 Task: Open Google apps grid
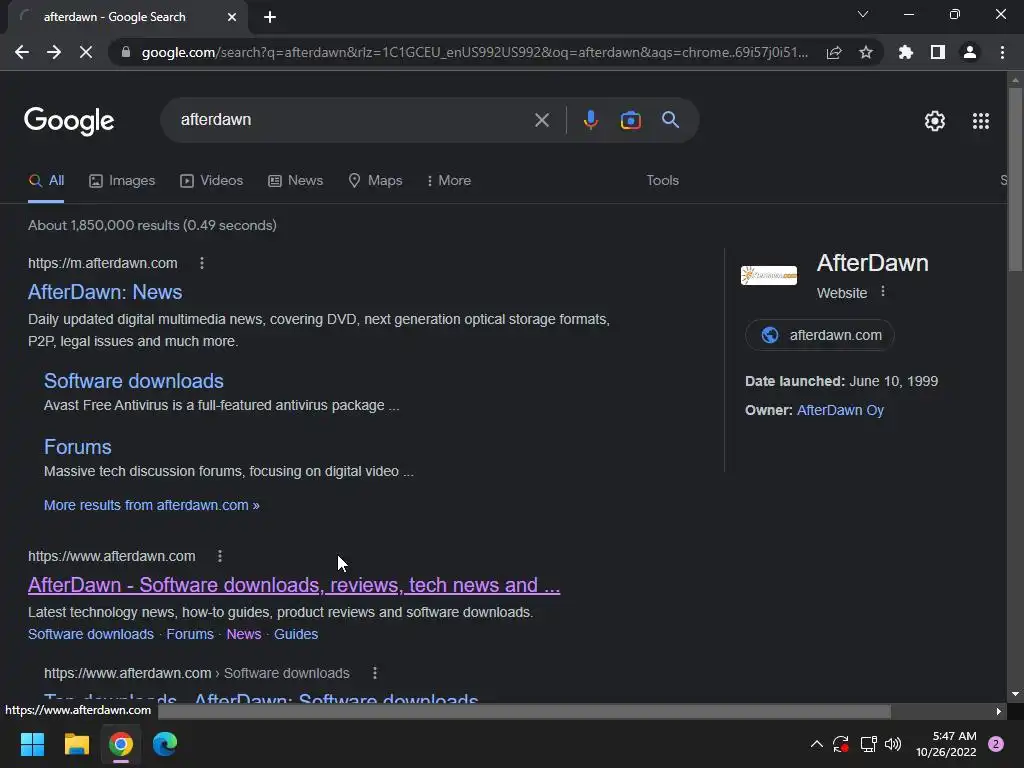(981, 121)
